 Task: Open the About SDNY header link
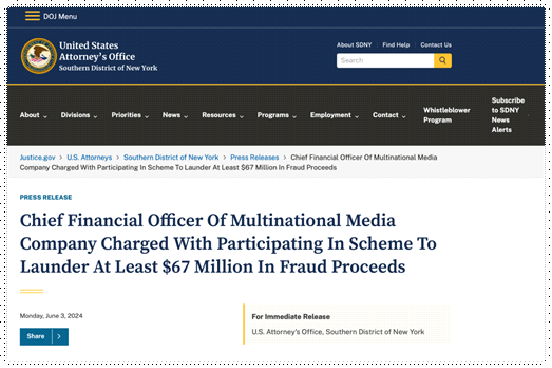[x=354, y=45]
